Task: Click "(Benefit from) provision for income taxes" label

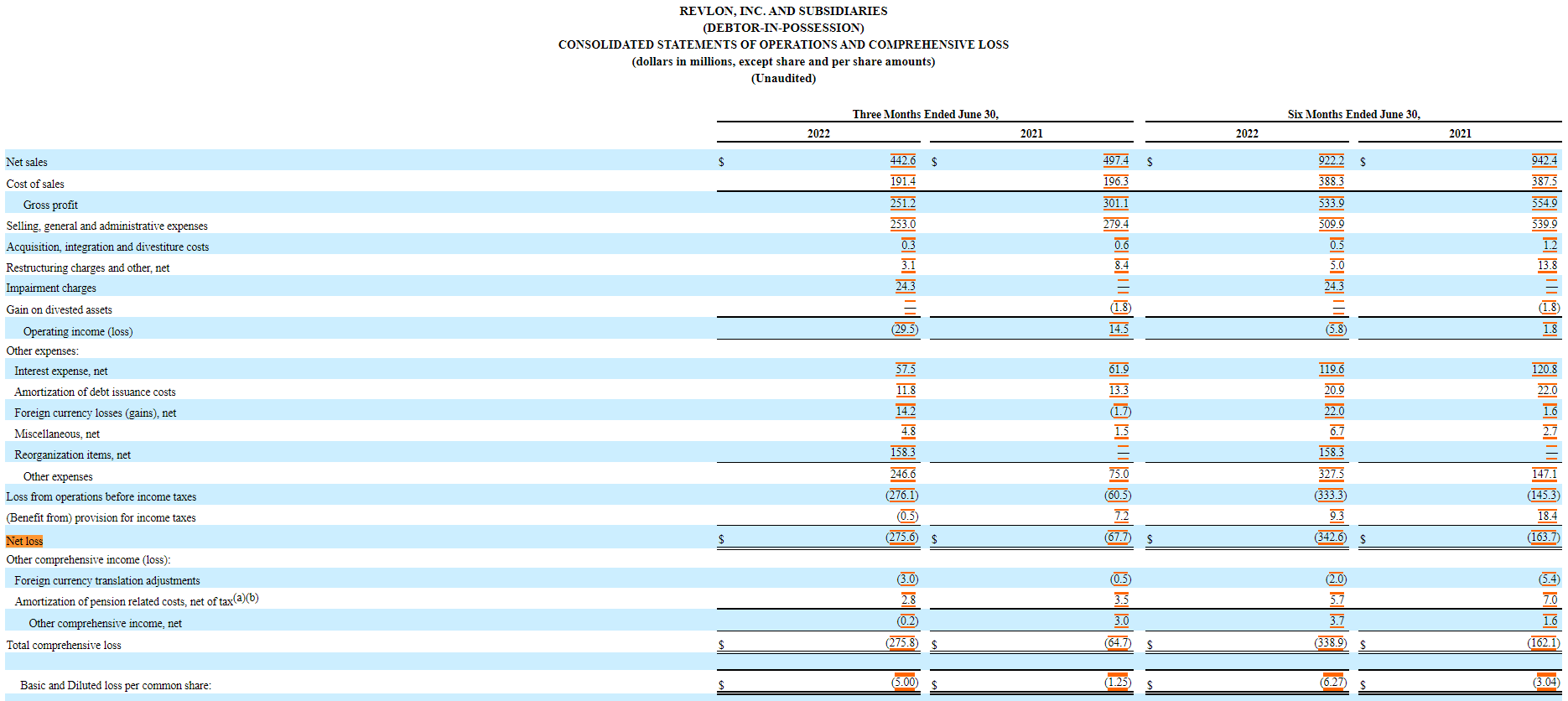Action: point(101,517)
